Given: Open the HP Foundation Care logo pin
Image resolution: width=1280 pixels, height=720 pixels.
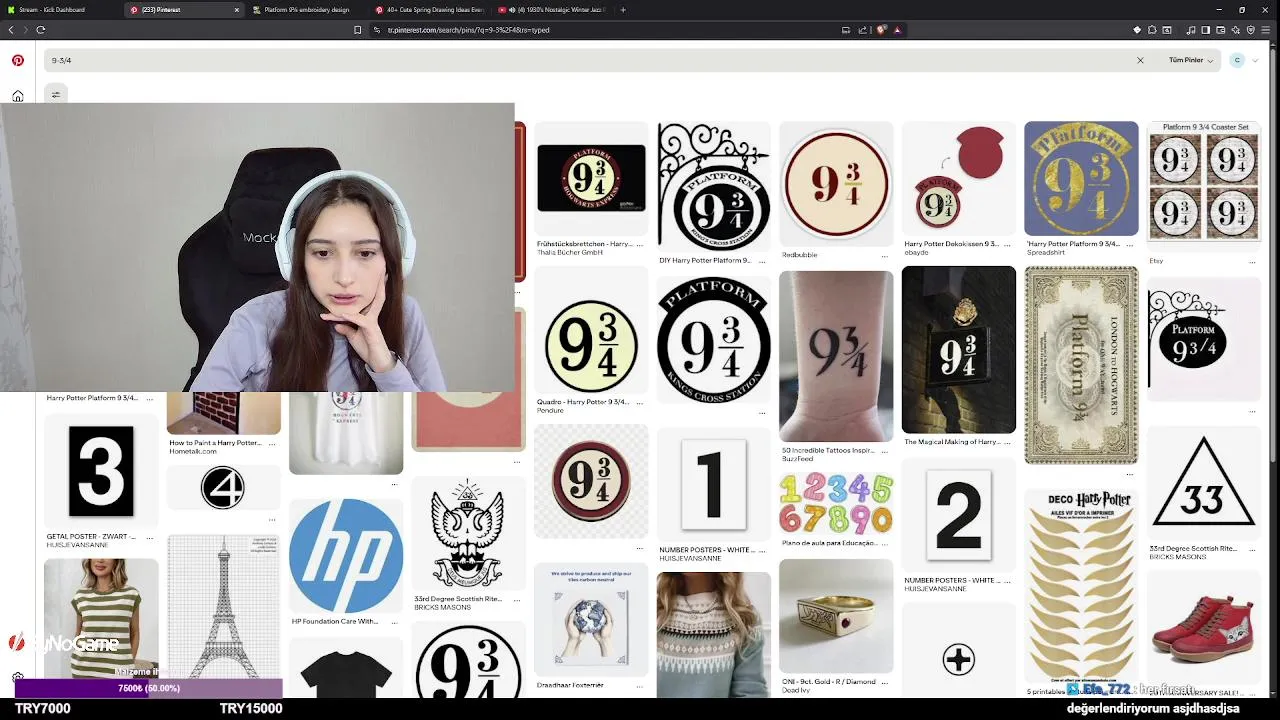Looking at the screenshot, I should 346,556.
